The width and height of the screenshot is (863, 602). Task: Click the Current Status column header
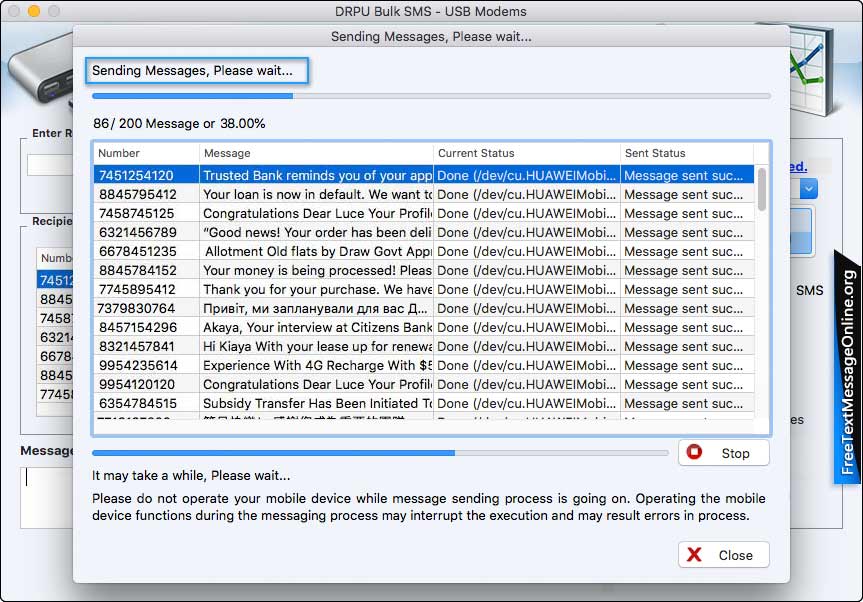pos(527,153)
